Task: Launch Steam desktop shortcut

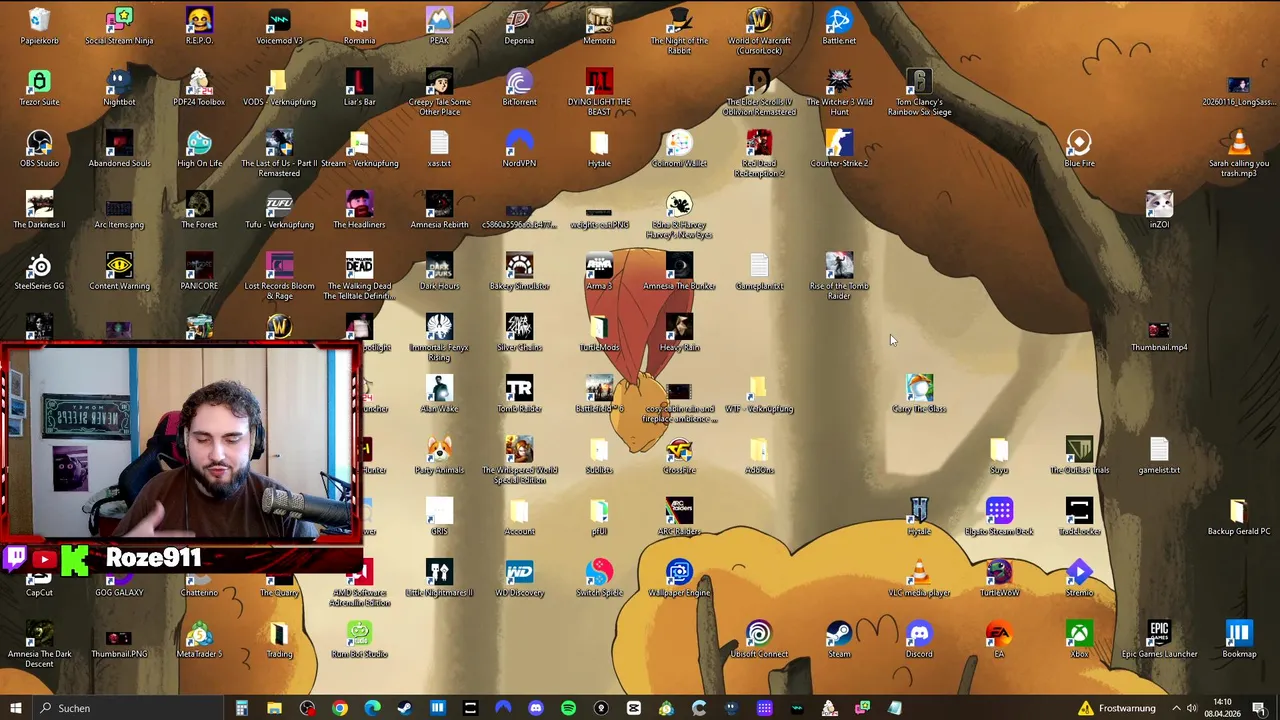Action: click(839, 639)
